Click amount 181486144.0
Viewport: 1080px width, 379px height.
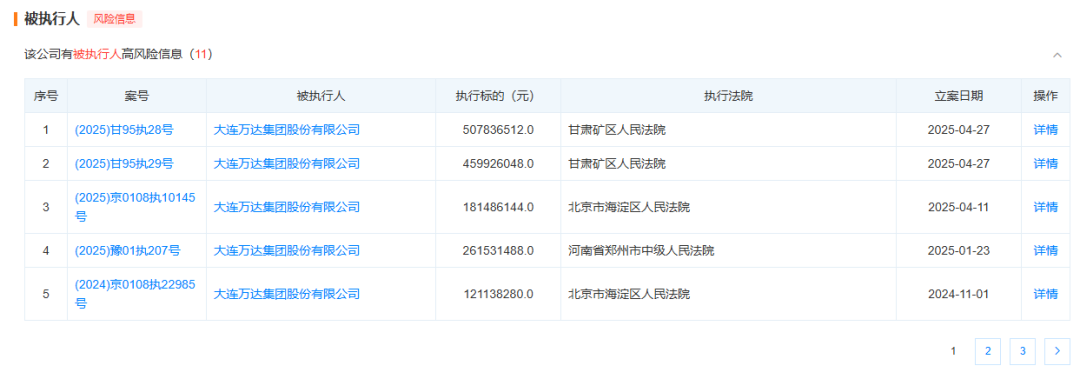499,207
